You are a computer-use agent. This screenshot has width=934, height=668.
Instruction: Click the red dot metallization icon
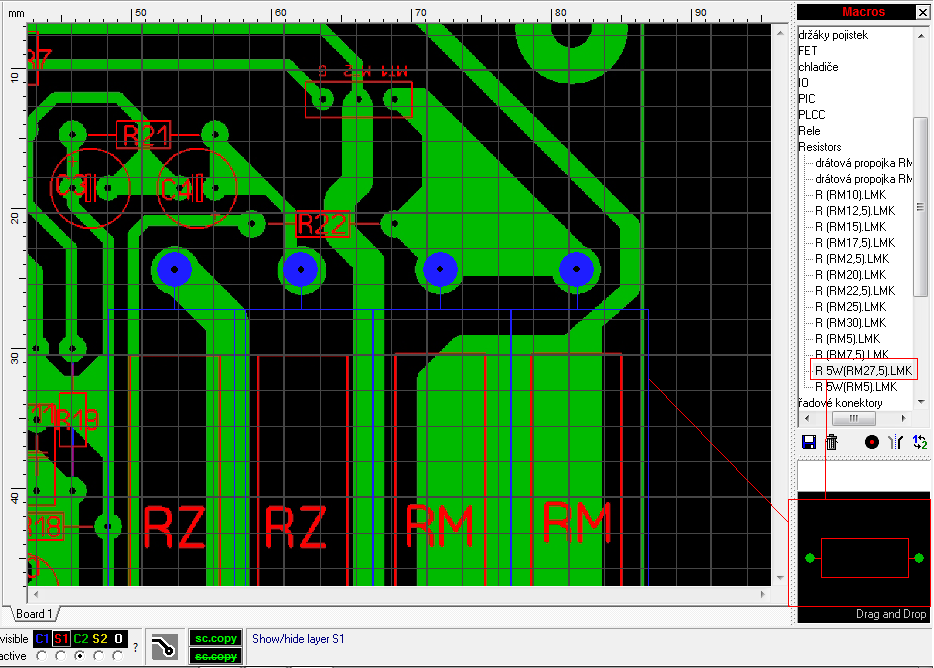[872, 442]
